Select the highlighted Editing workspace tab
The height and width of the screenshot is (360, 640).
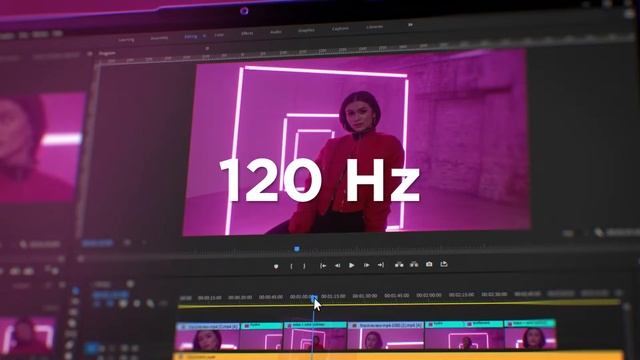[x=191, y=36]
